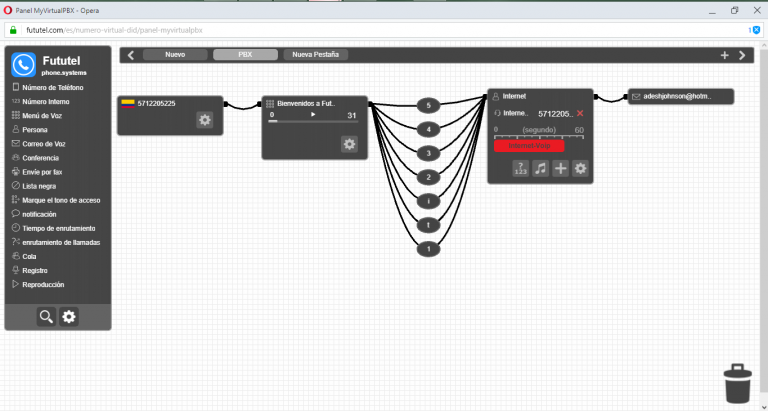Screen dimensions: 768x411
Task: Select Número Interno in sidebar
Action: pos(41,102)
